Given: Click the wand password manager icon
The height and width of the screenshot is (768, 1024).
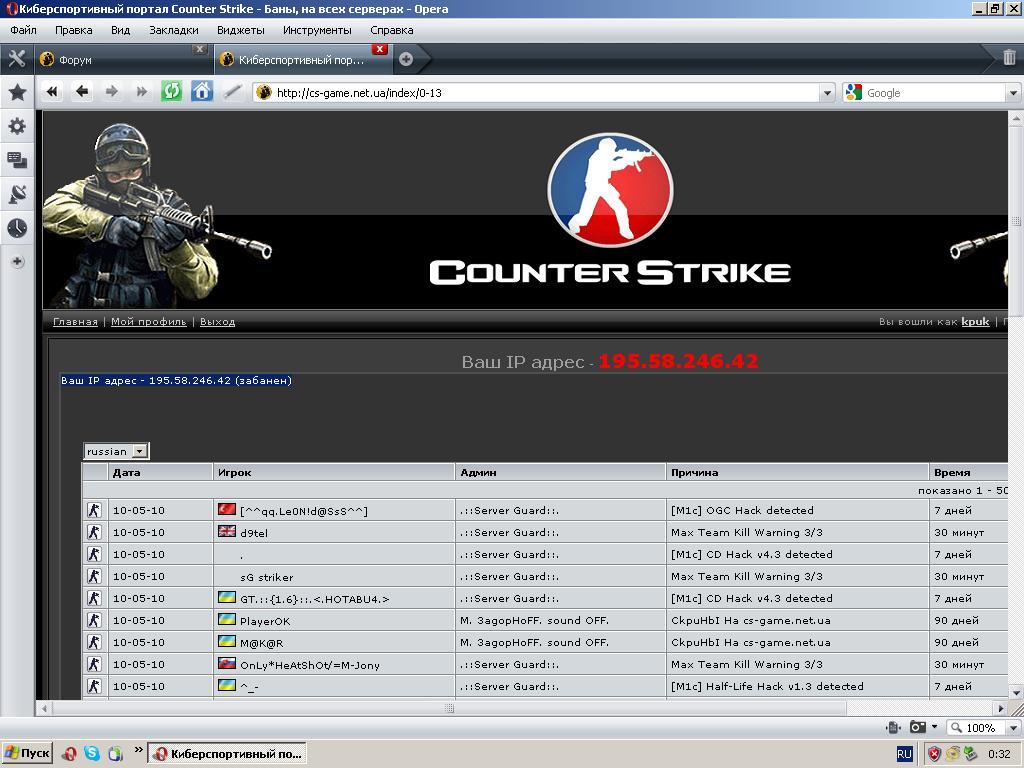Looking at the screenshot, I should [232, 91].
